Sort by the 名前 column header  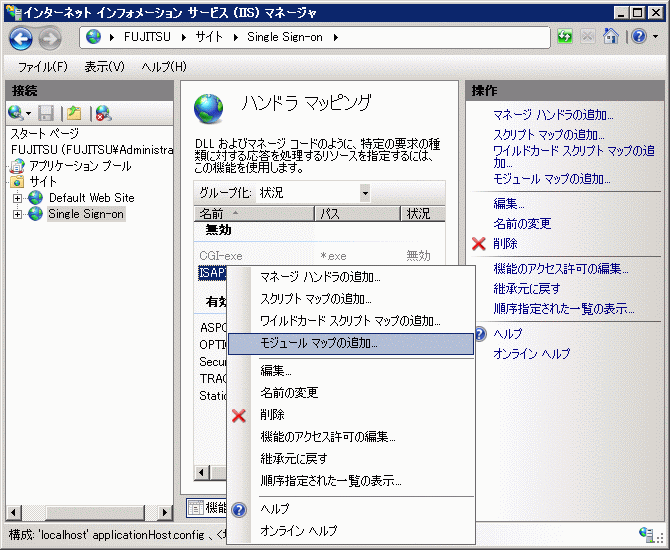tap(254, 213)
